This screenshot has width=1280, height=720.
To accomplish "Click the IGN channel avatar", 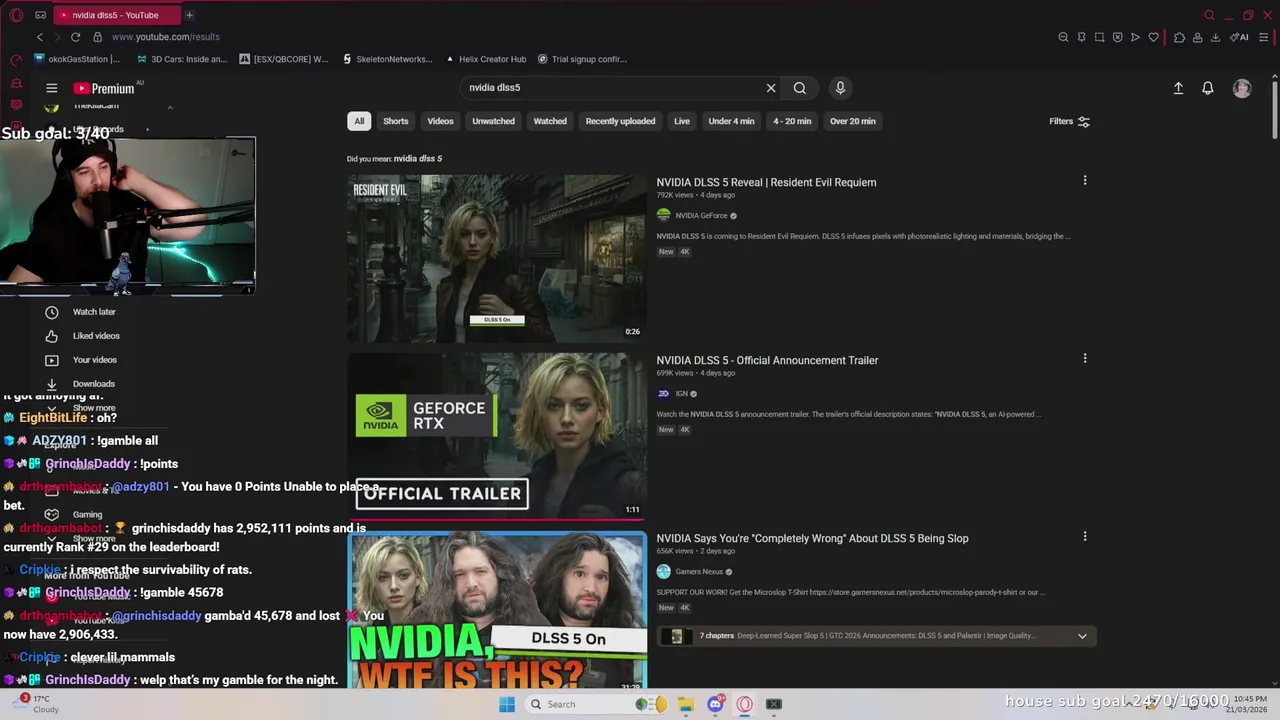I will (663, 394).
